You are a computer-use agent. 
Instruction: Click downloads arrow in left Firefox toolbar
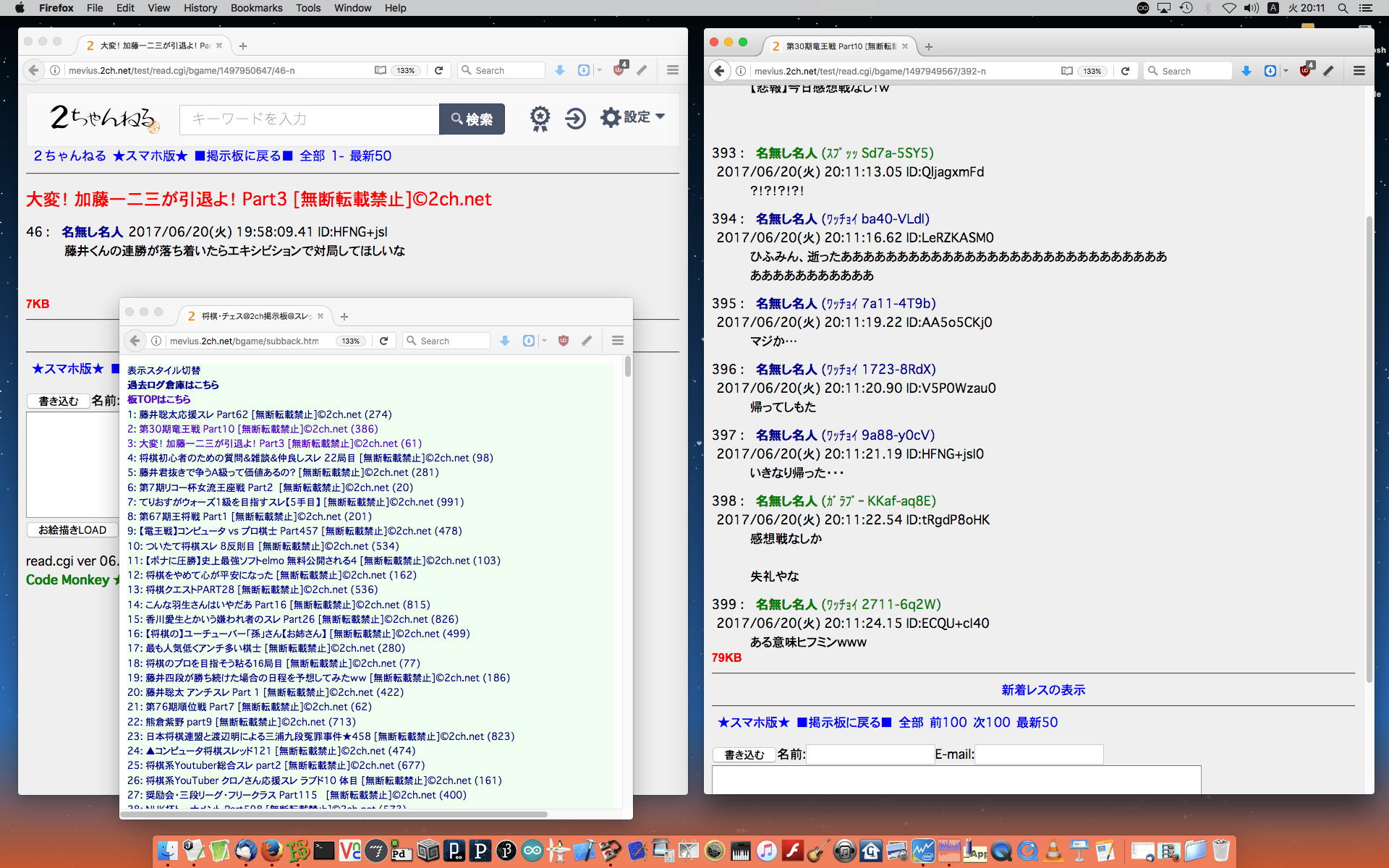559,70
